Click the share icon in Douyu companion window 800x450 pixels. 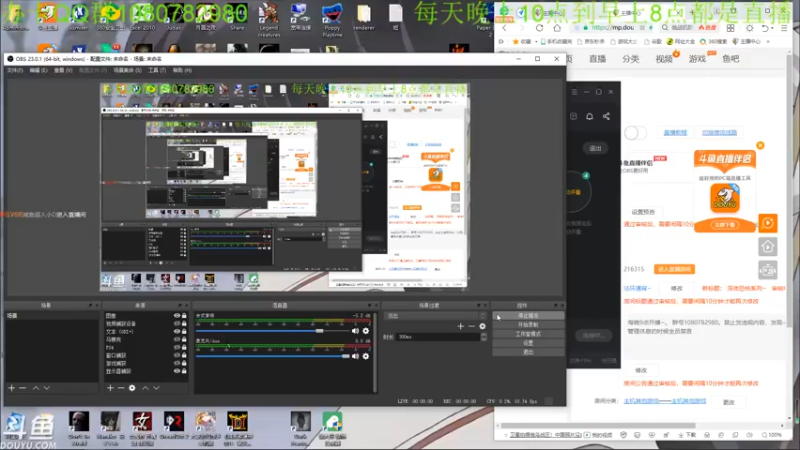(x=606, y=116)
